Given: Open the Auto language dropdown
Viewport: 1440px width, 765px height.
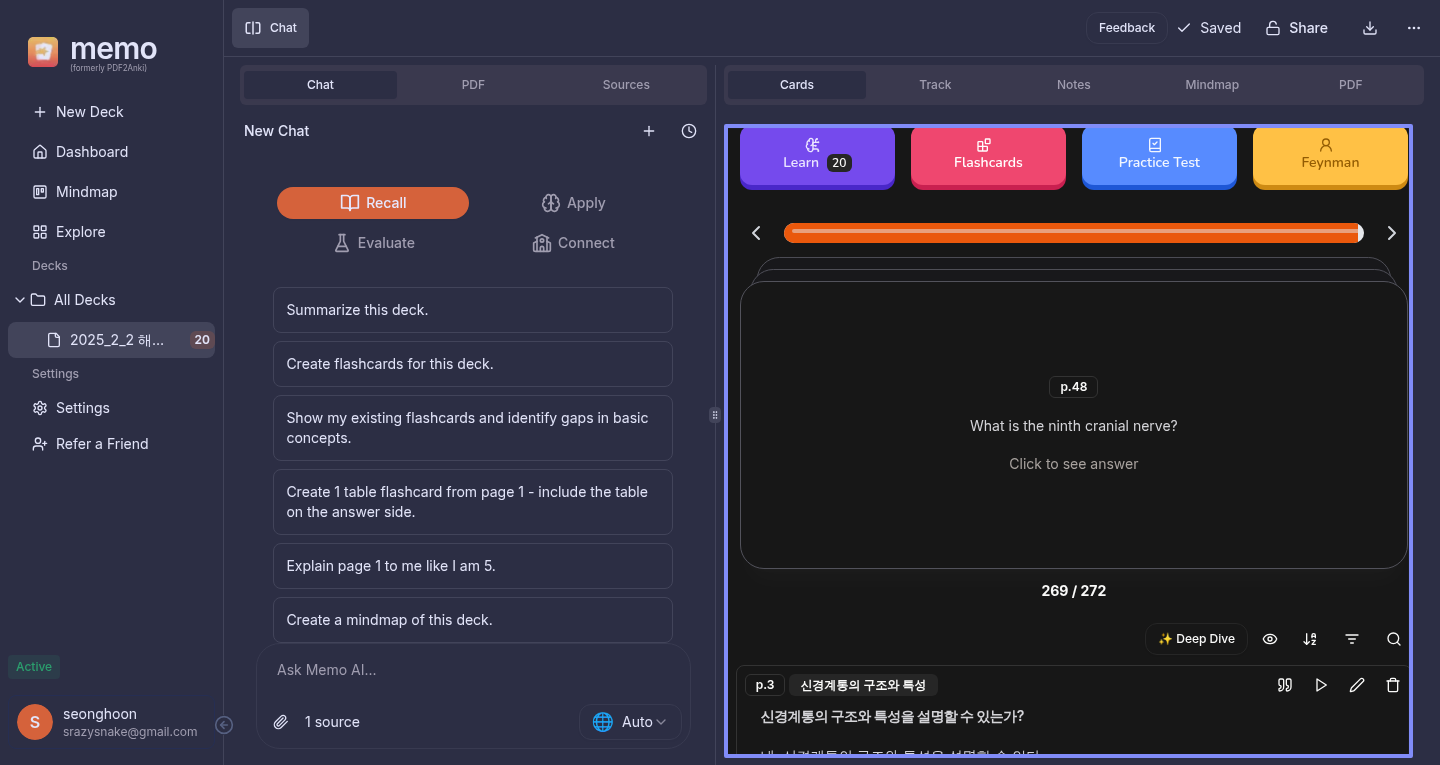Looking at the screenshot, I should click(630, 722).
